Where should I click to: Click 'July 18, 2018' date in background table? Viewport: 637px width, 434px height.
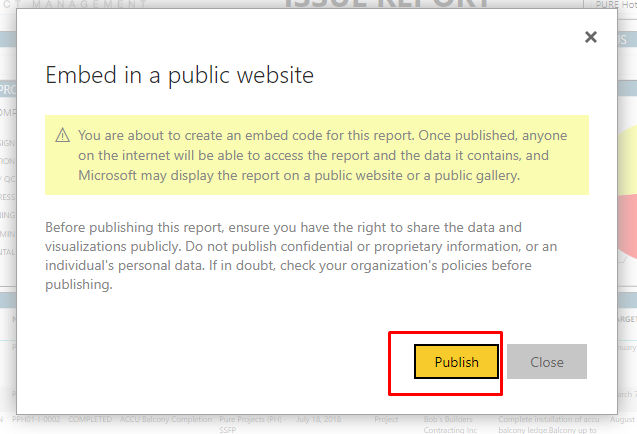point(318,419)
